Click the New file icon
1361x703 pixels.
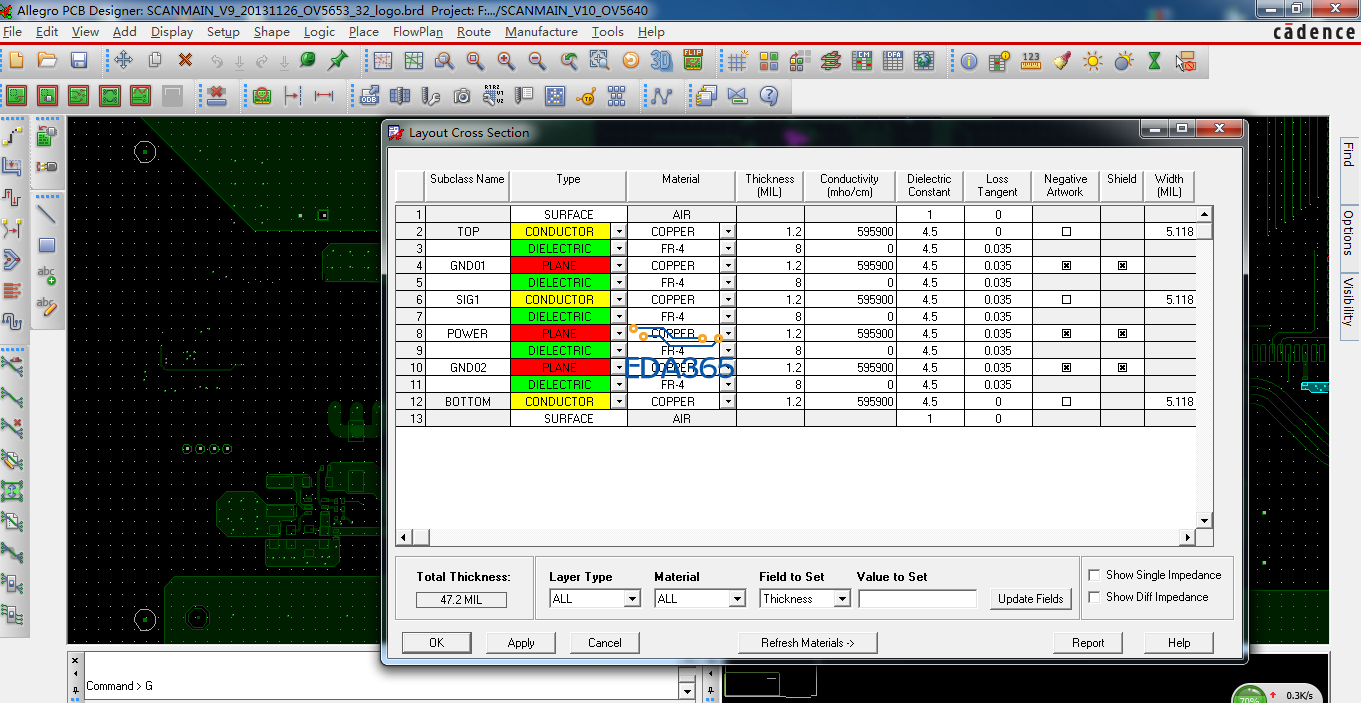(x=16, y=61)
